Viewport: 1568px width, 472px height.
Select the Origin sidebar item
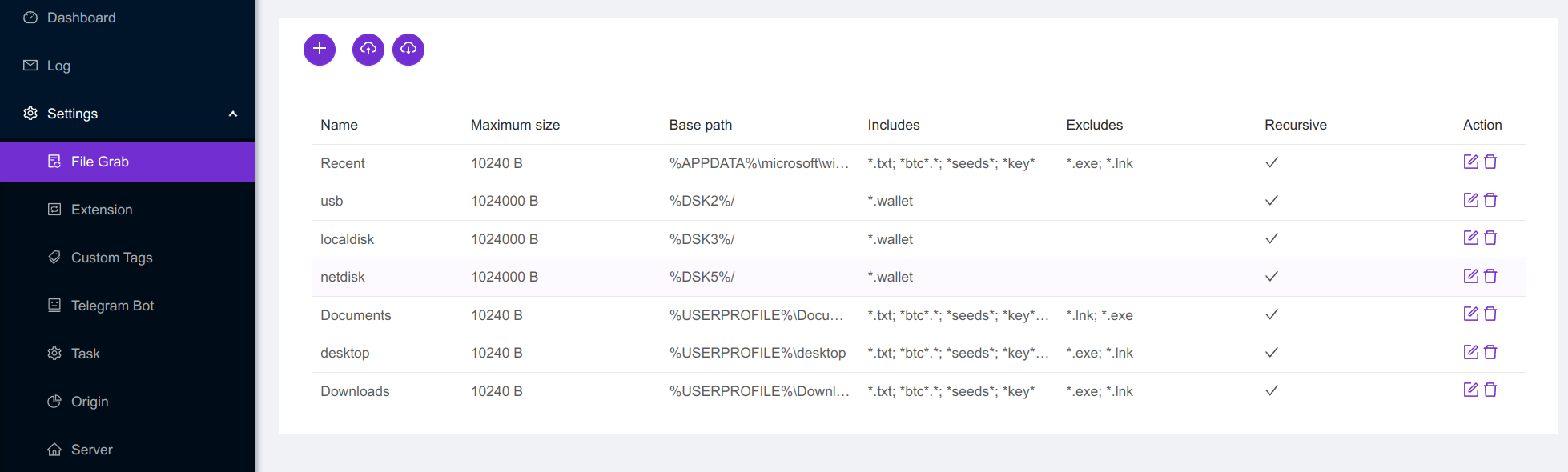[x=89, y=402]
